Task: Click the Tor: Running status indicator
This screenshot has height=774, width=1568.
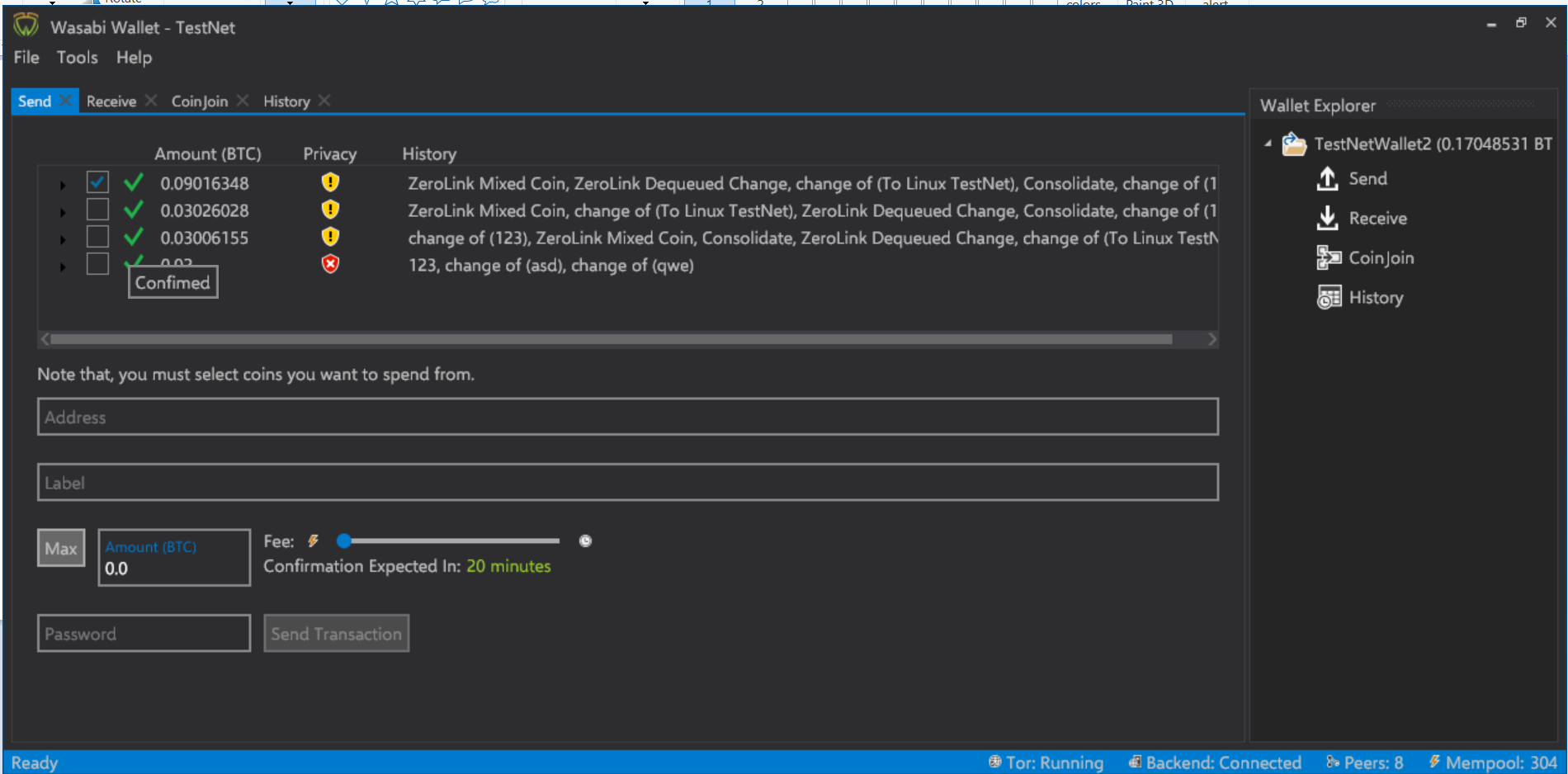Action: (1046, 762)
